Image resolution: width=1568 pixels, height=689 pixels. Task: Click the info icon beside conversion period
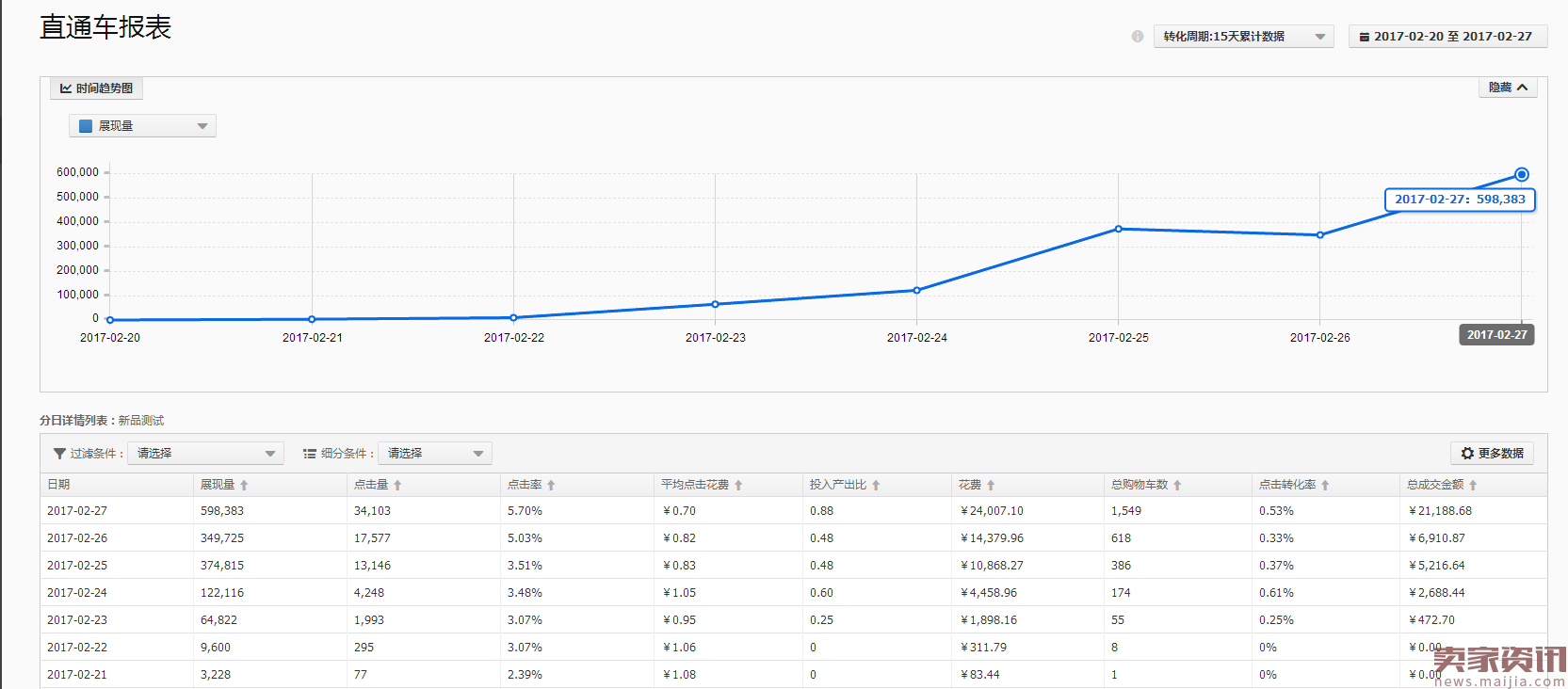click(x=1138, y=37)
